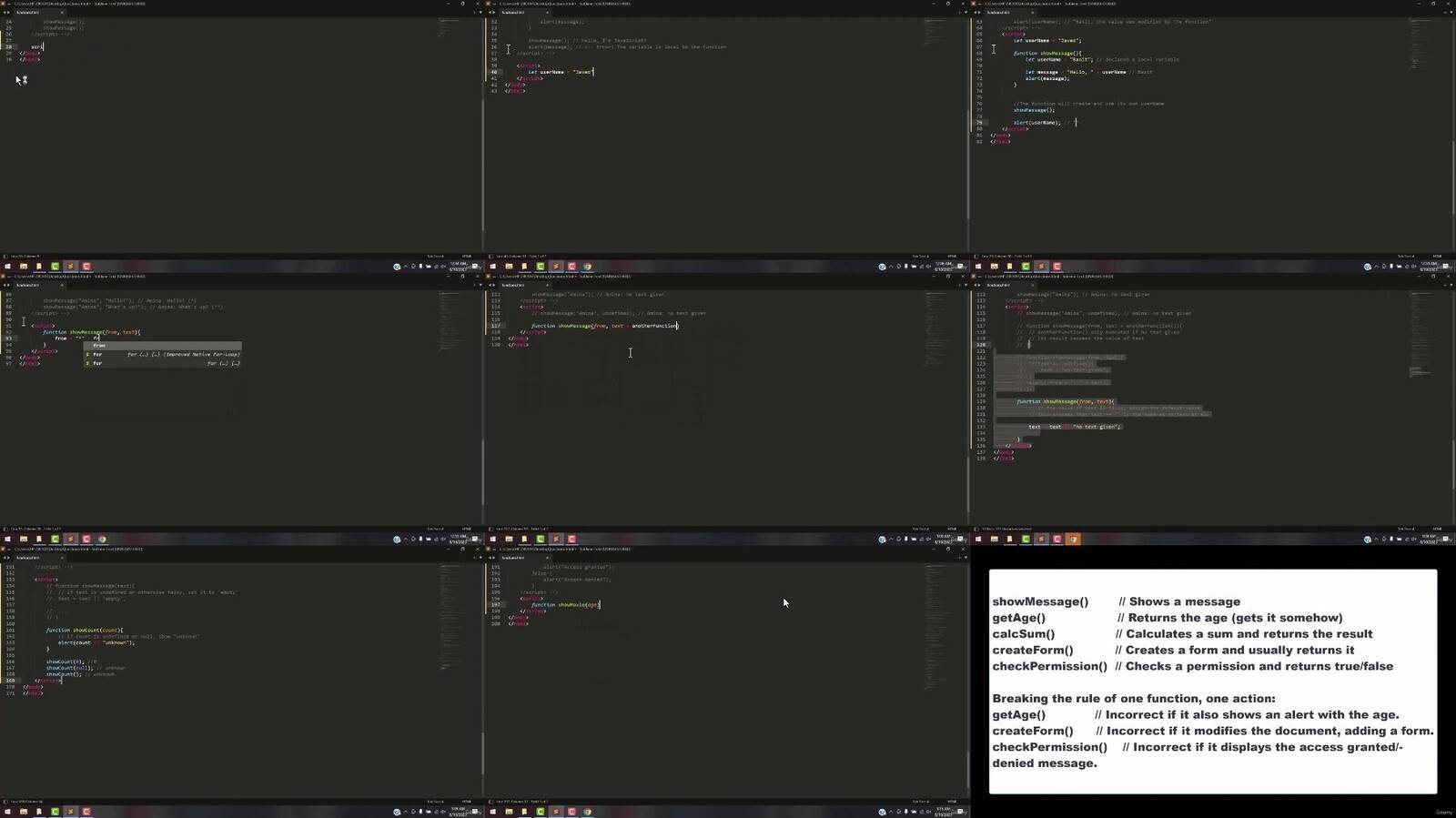1456x818 pixels.
Task: Click red app icon on taskbar under autocomplete window
Action: click(x=86, y=539)
